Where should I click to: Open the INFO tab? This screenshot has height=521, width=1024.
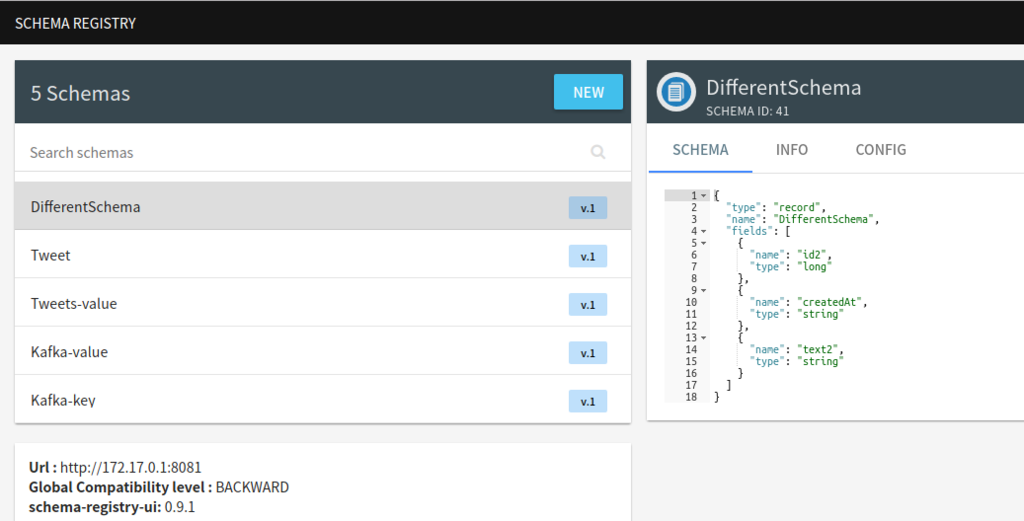click(x=792, y=150)
